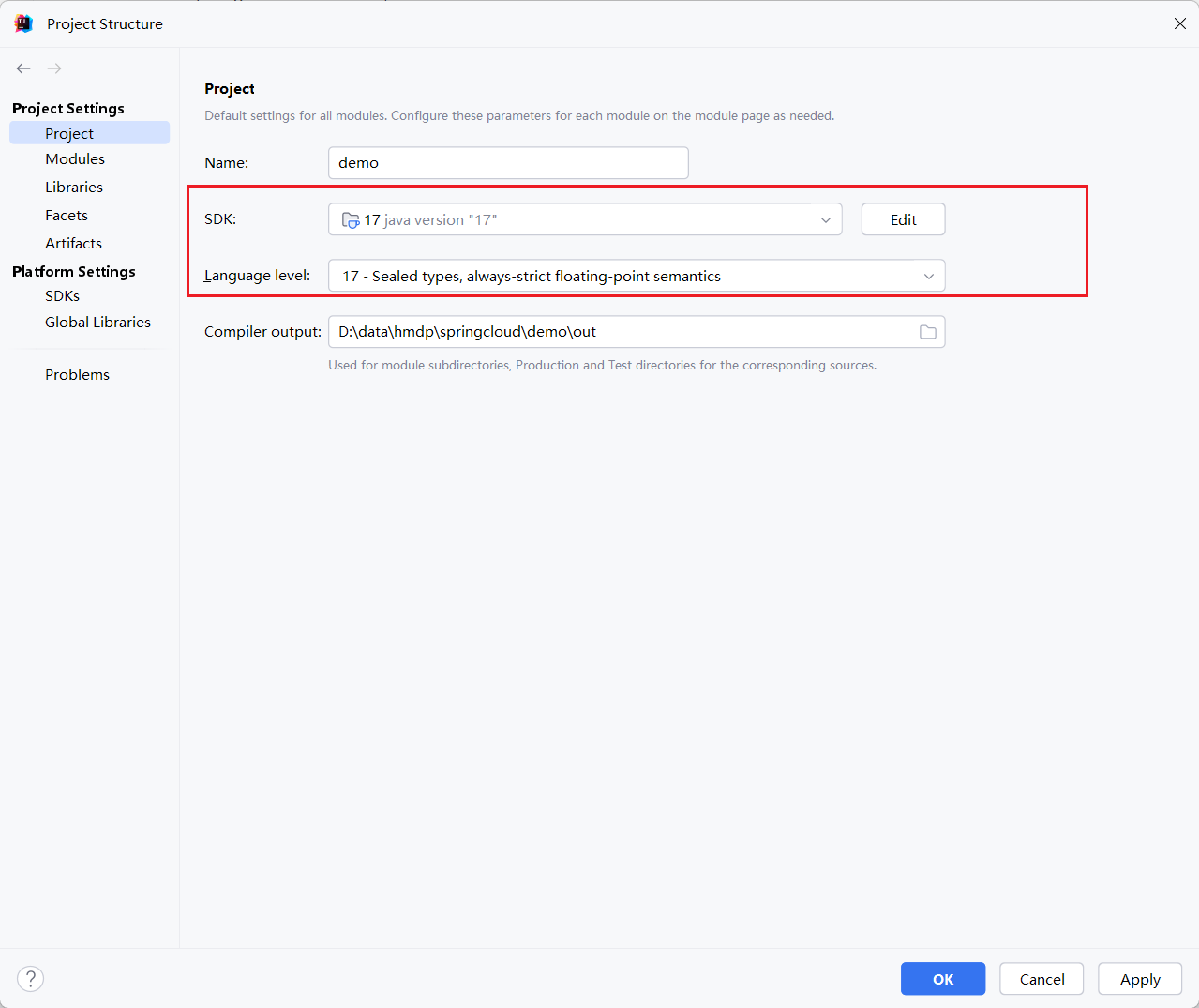
Task: Click the IntelliJ IDEA logo in title bar
Action: coord(23,23)
